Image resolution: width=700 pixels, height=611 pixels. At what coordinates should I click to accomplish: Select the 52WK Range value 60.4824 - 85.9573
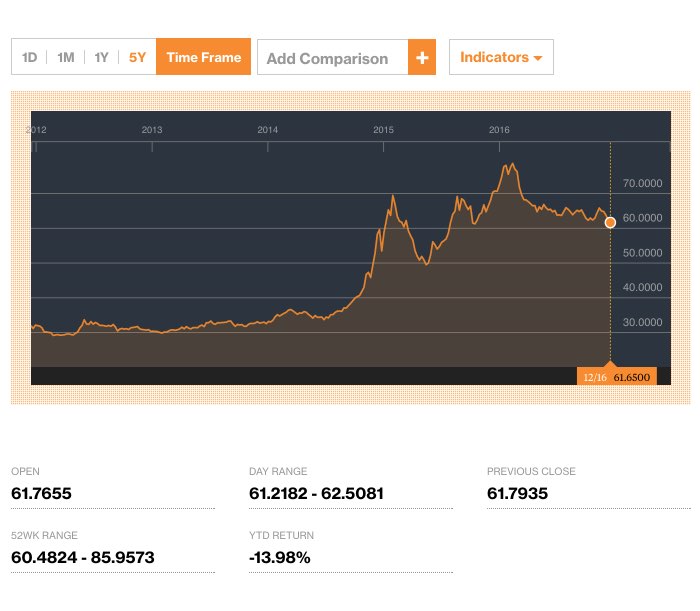click(83, 557)
